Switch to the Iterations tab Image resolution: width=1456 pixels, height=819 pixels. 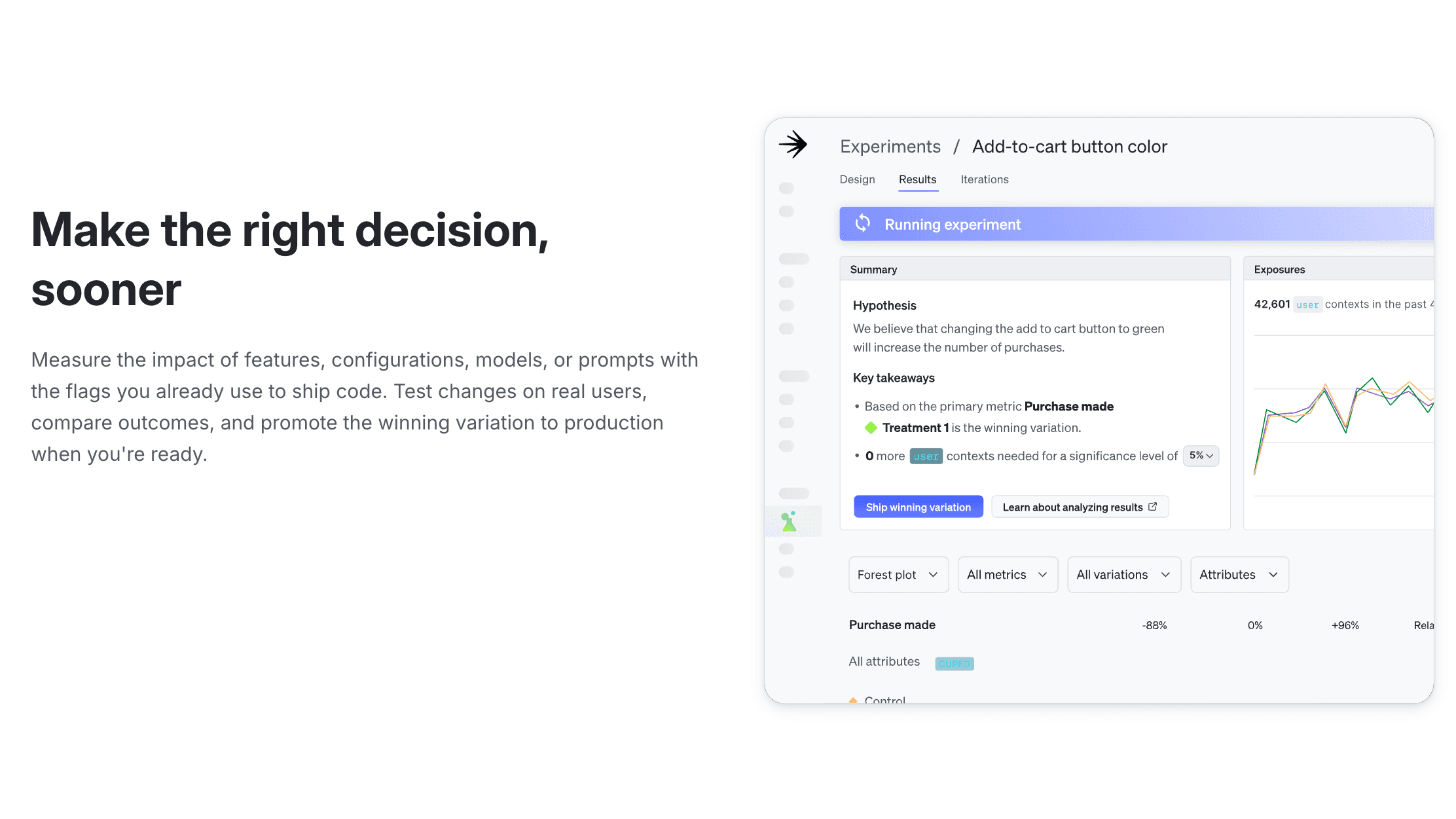tap(985, 179)
